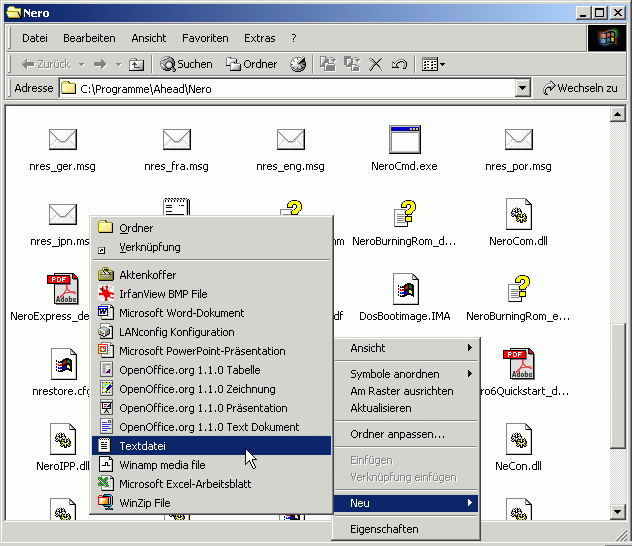Image resolution: width=632 pixels, height=546 pixels.
Task: Select the nrestore.cfg file icon
Action: (x=63, y=364)
